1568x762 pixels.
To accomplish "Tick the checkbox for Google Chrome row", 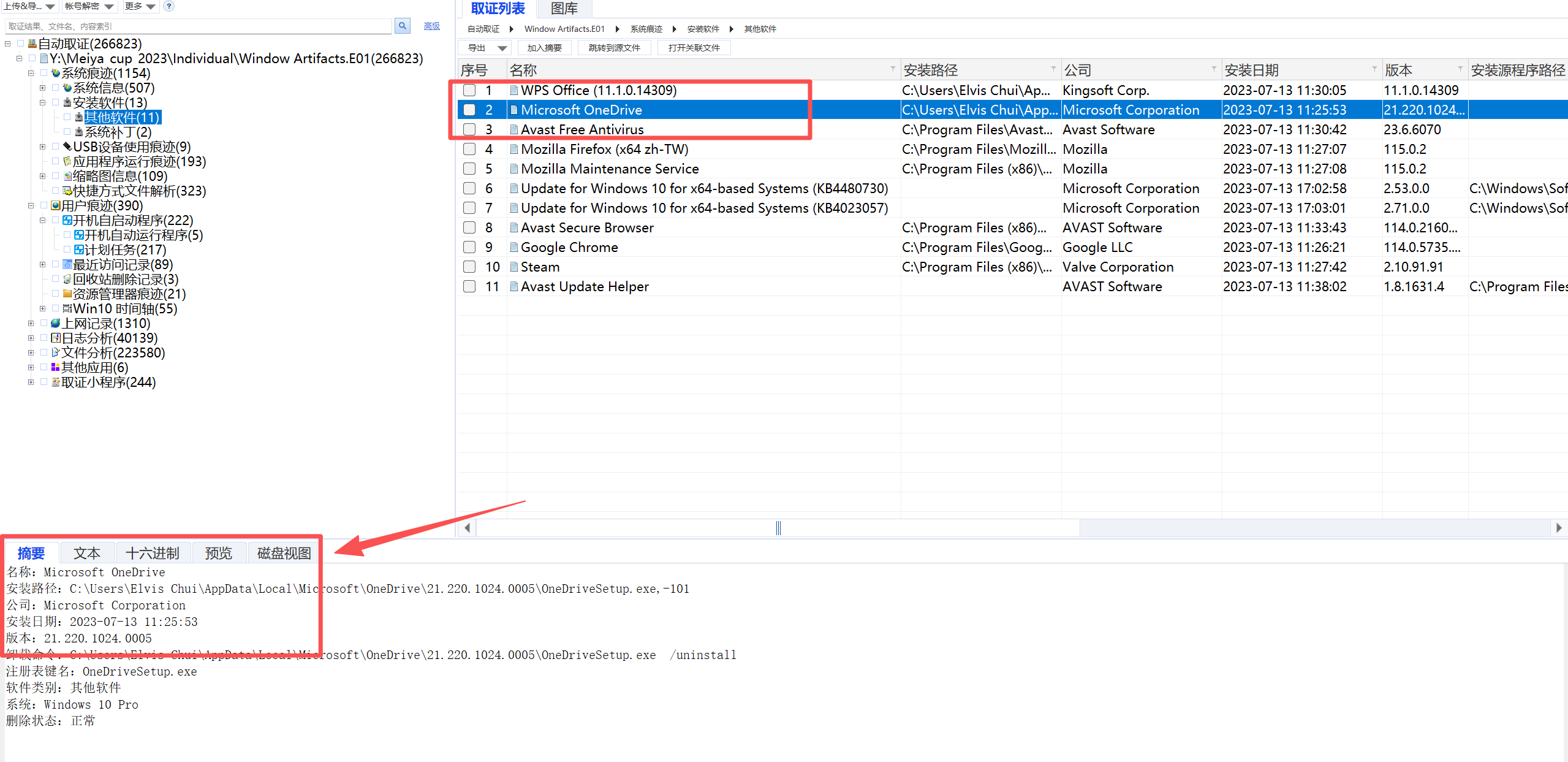I will (x=469, y=247).
